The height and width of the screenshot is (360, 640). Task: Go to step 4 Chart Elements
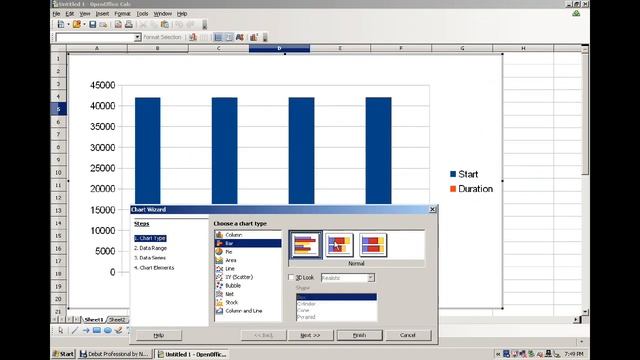pyautogui.click(x=154, y=268)
